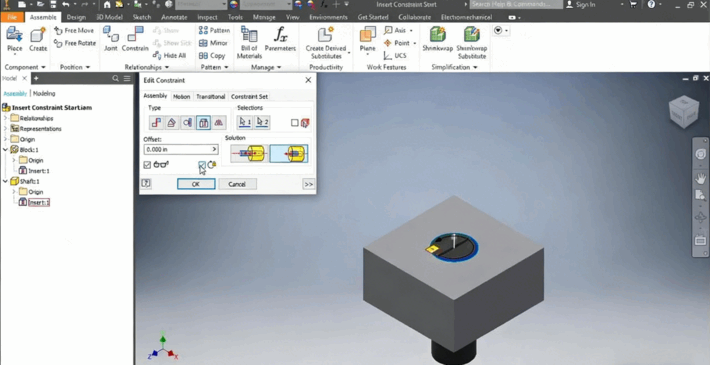The width and height of the screenshot is (710, 365).
Task: Select the Tangent constraint type
Action: (187, 123)
